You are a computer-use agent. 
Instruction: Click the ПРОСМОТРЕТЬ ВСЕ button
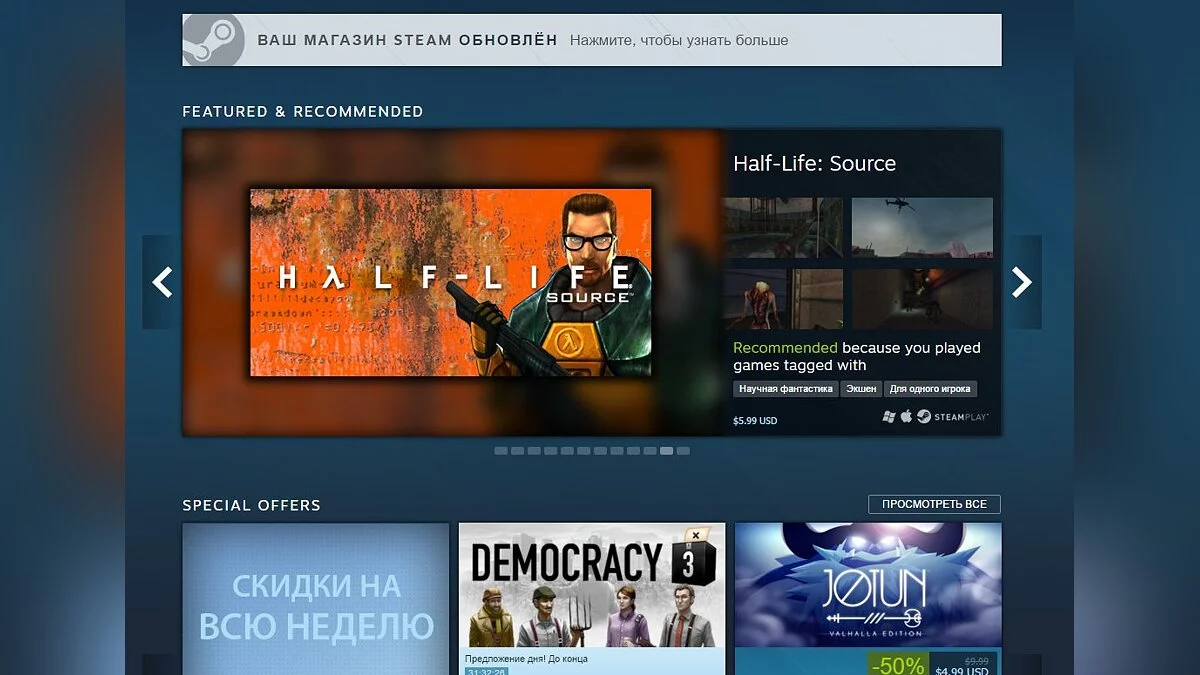click(934, 505)
